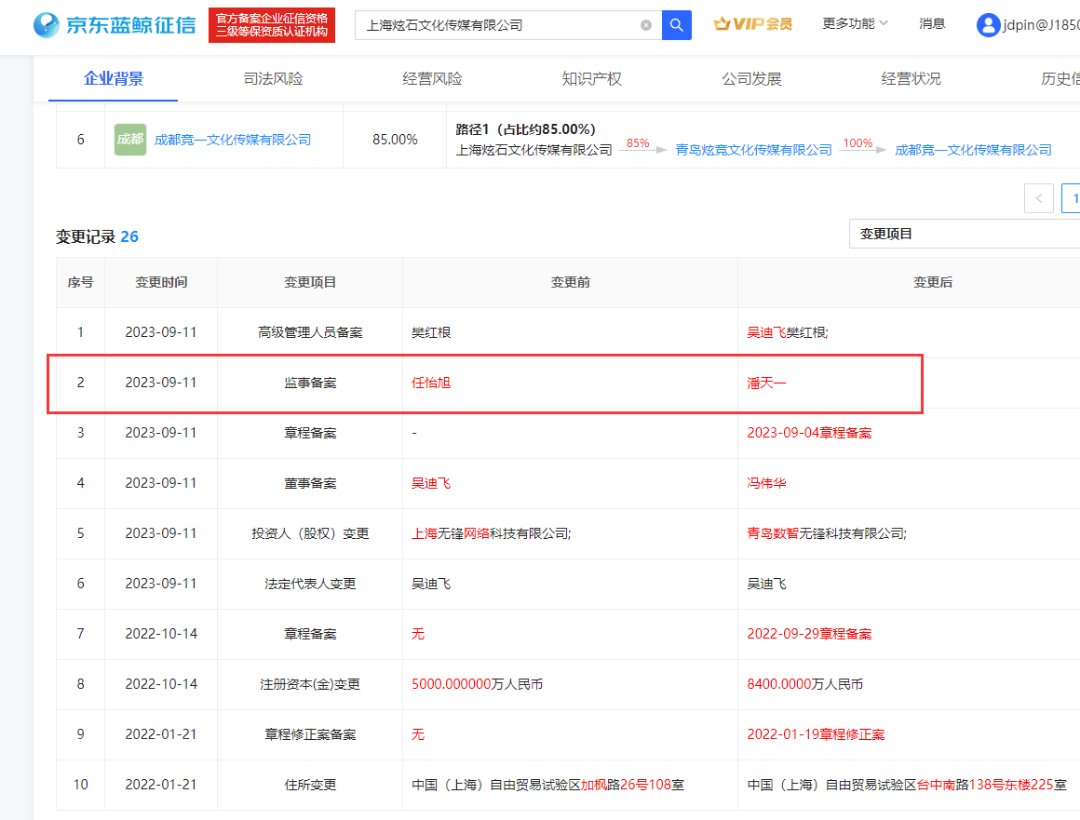Click 上海无锋网络科技有限公司 before value
Viewport: 1080px width, 820px height.
tap(491, 534)
